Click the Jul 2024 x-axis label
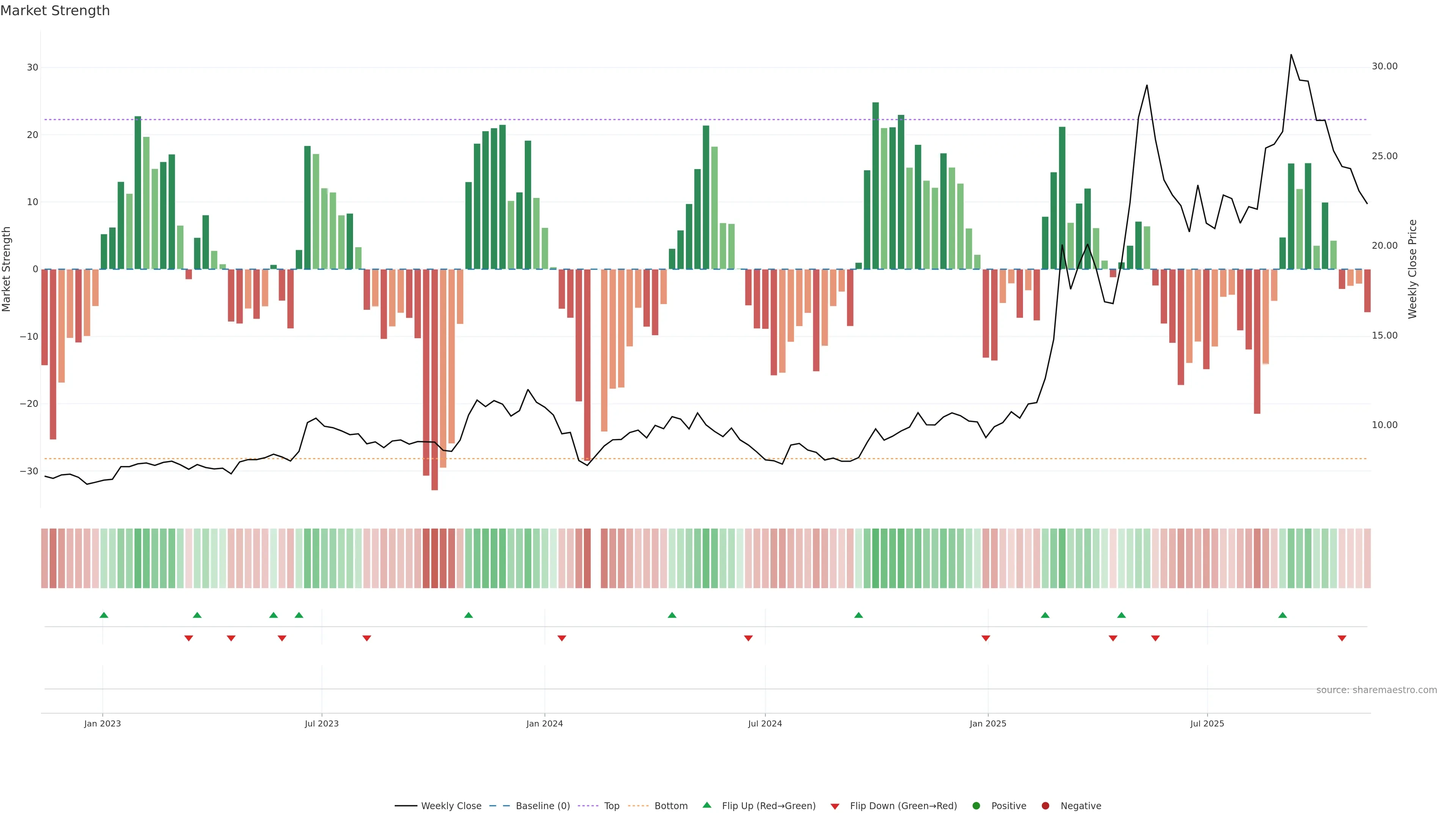The height and width of the screenshot is (819, 1456). click(765, 723)
